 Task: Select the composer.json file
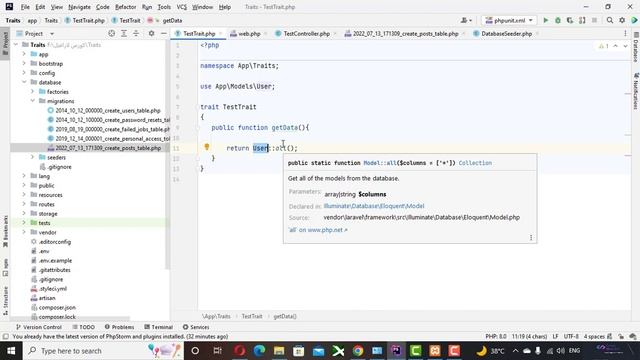click(x=57, y=307)
